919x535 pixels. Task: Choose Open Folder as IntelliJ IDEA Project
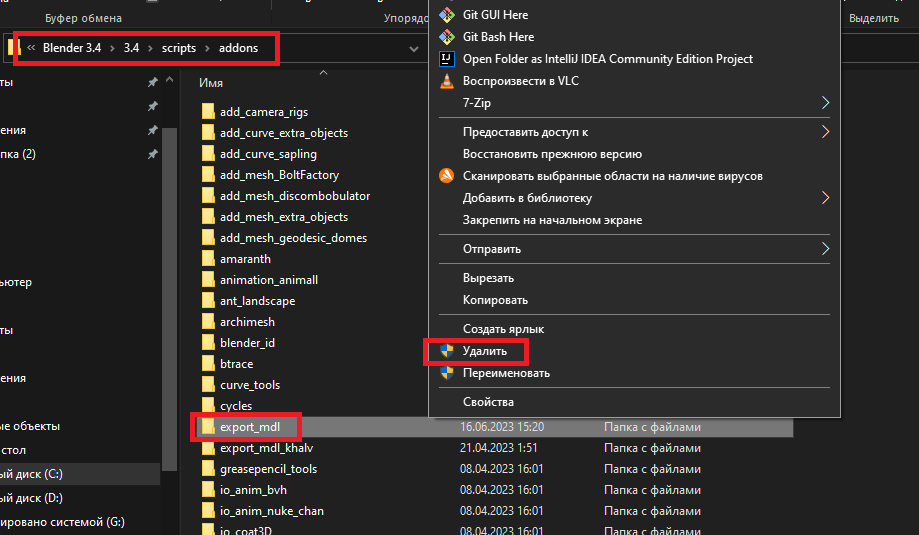608,59
